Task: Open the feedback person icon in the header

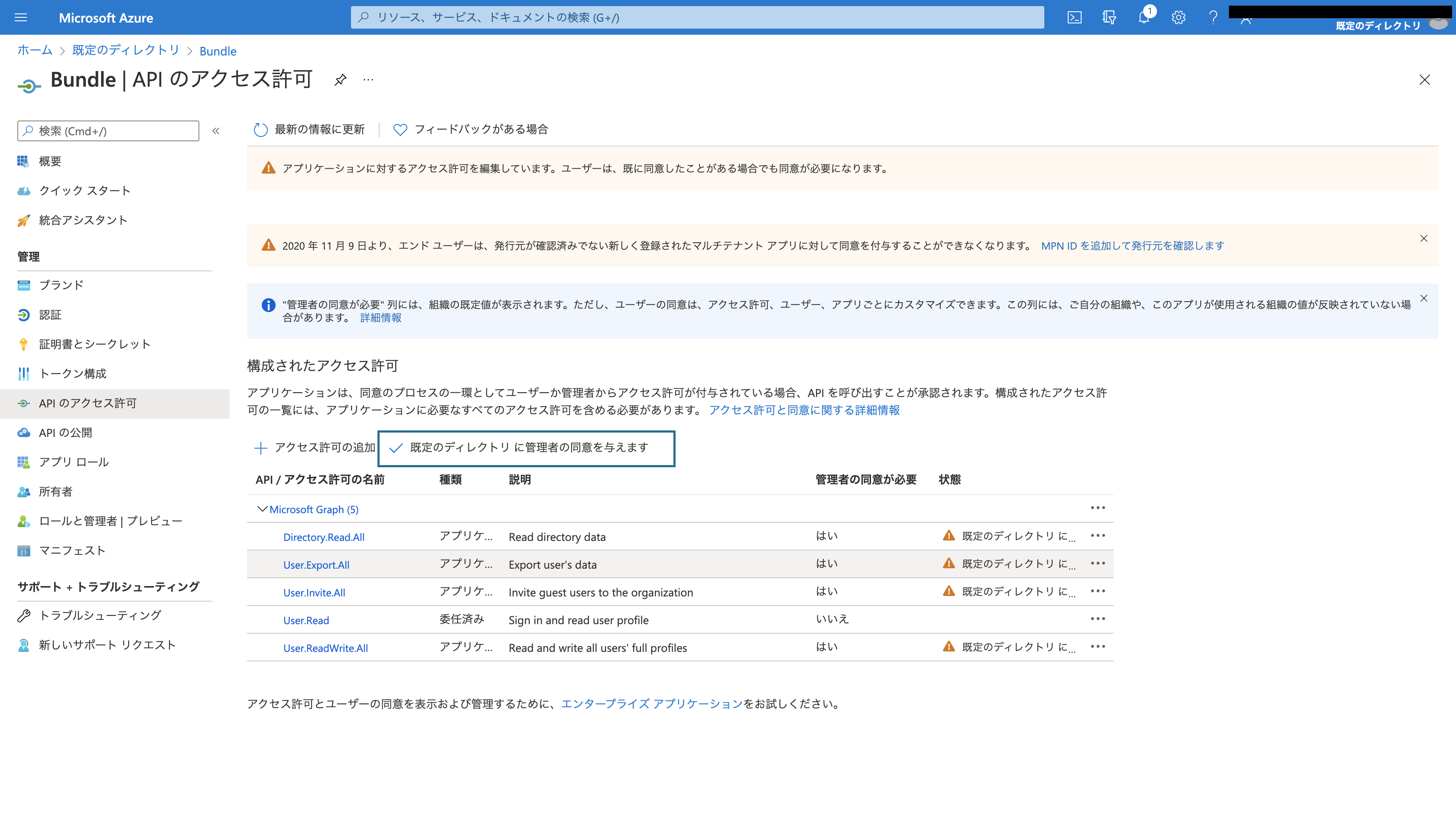Action: point(1246,21)
